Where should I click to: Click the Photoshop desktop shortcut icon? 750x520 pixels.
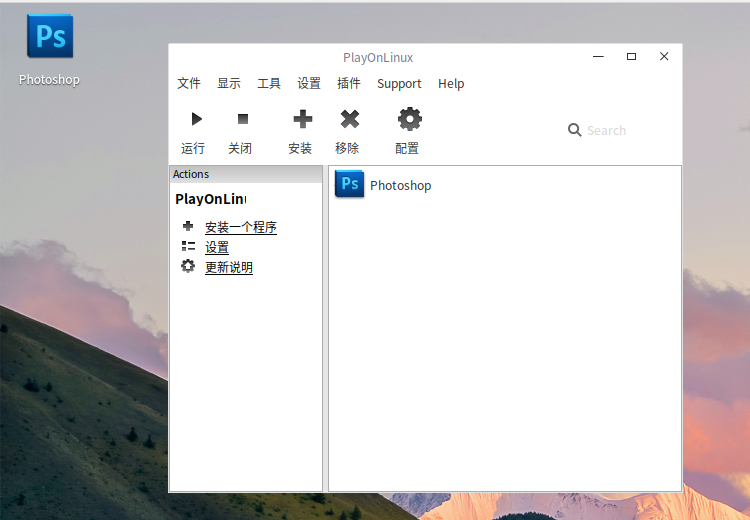50,36
